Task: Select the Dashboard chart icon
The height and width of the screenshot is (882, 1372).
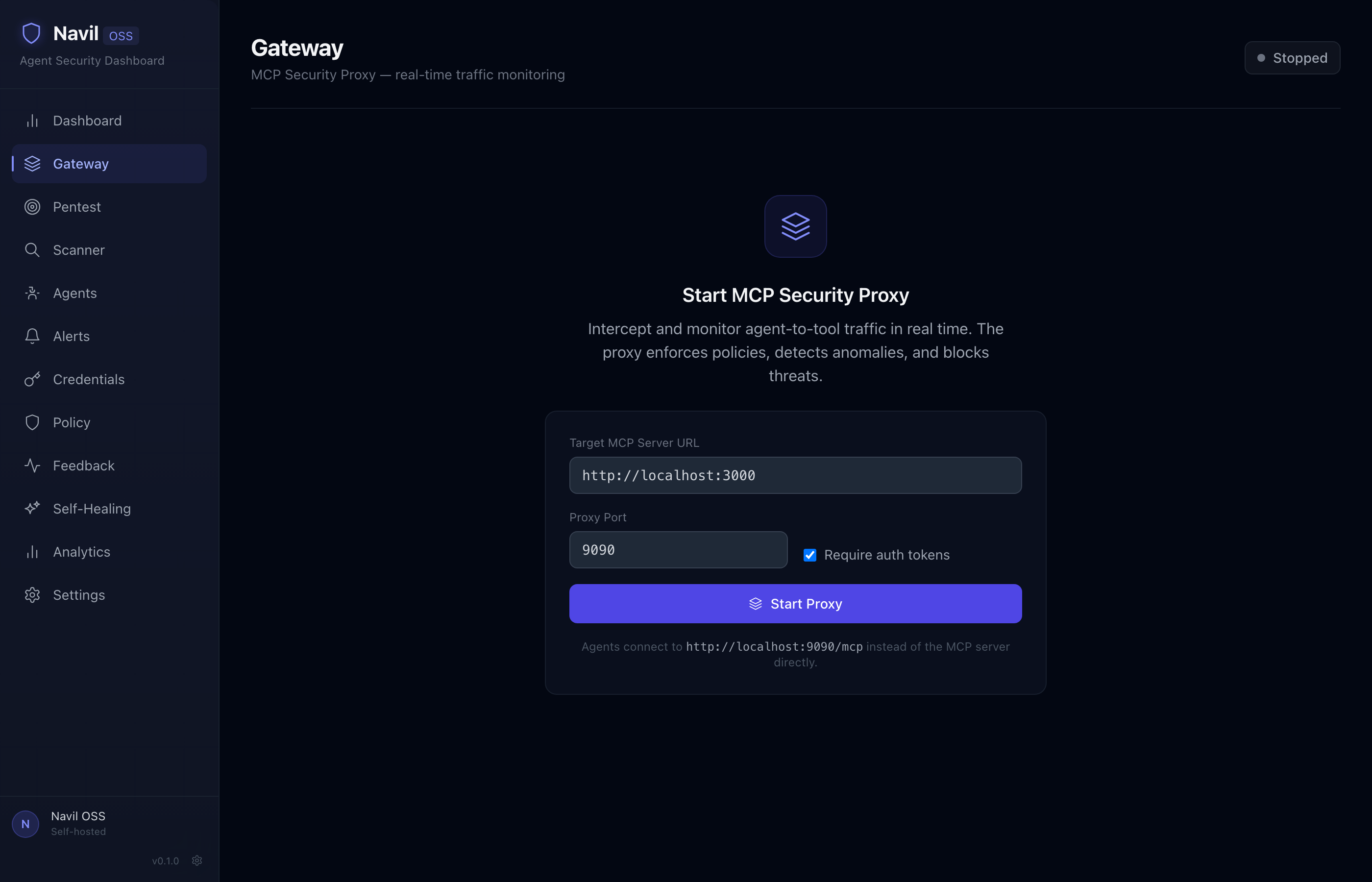Action: coord(32,120)
